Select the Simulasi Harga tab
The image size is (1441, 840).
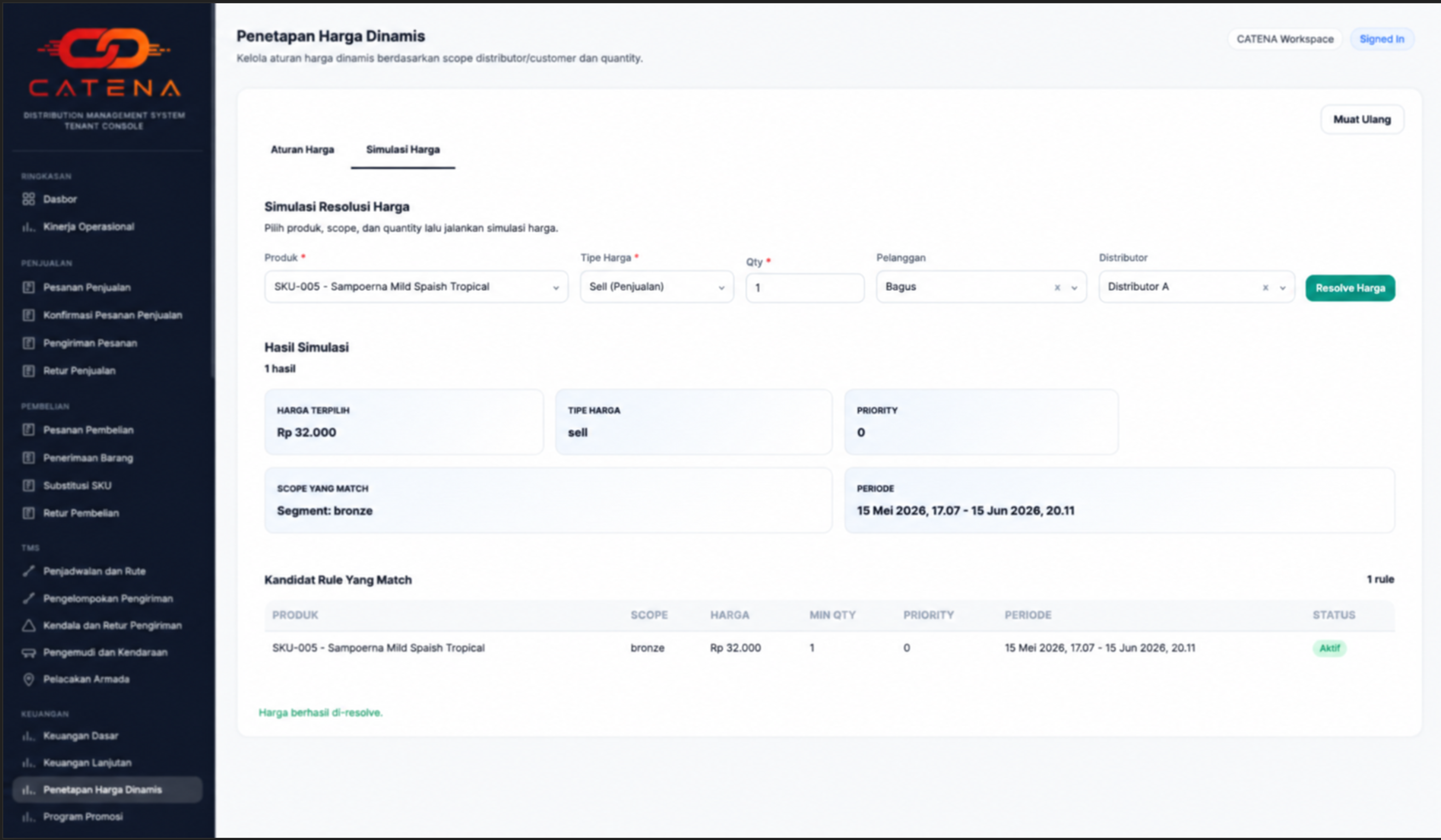403,150
